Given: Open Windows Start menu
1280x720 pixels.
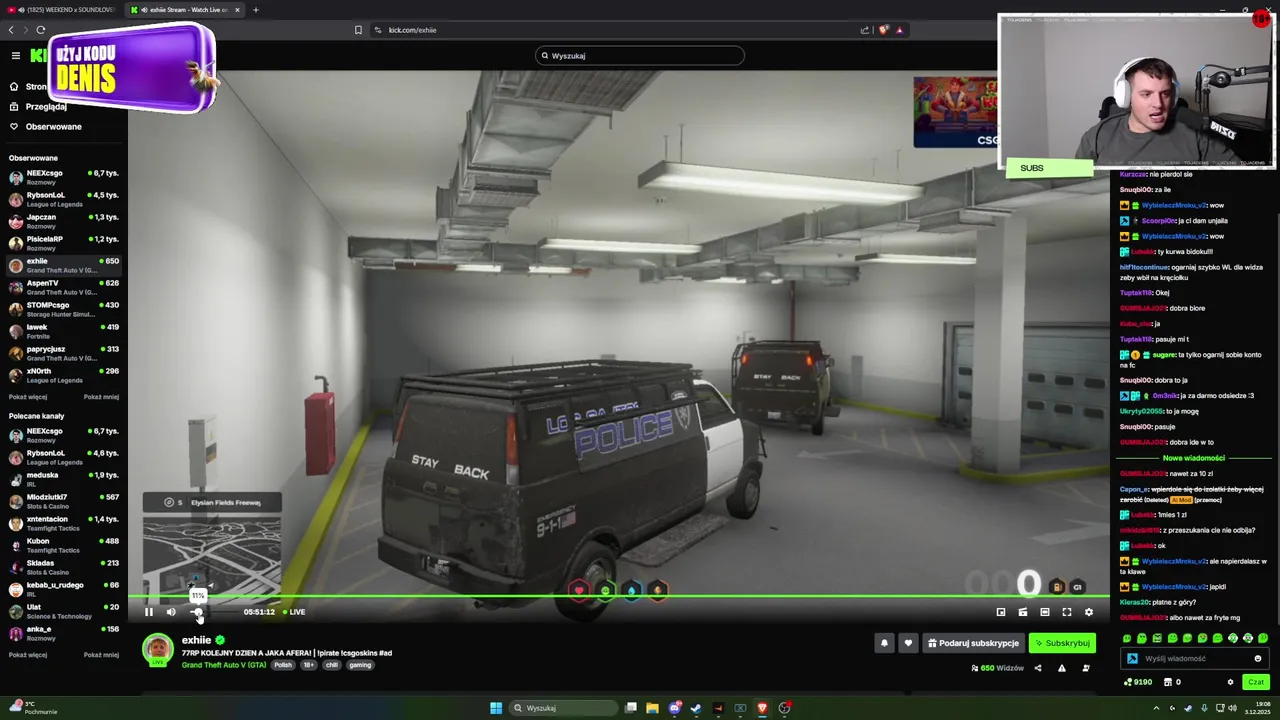Looking at the screenshot, I should pos(496,708).
